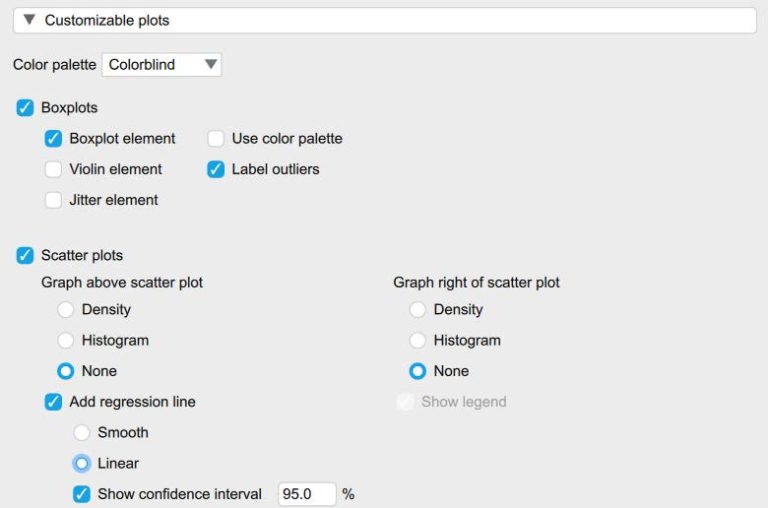Uncheck the Boxplots checkbox

click(25, 108)
